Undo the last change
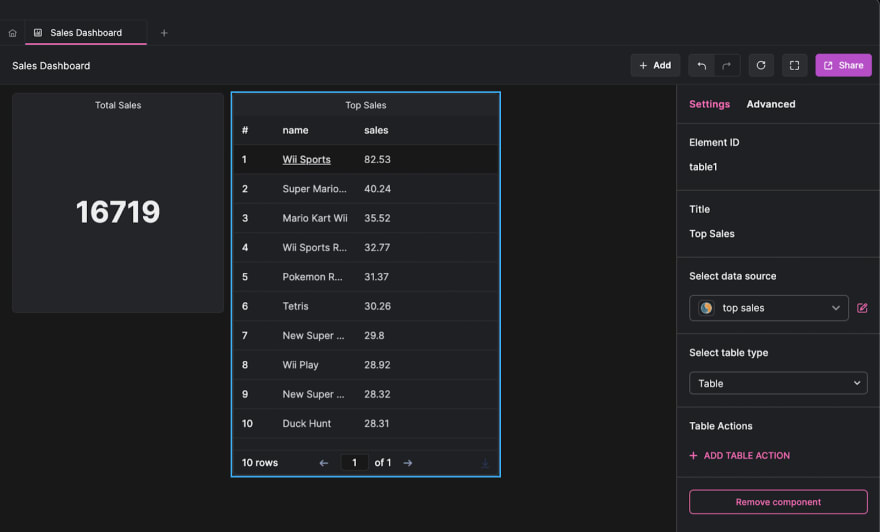Viewport: 880px width, 532px height. pyautogui.click(x=702, y=66)
